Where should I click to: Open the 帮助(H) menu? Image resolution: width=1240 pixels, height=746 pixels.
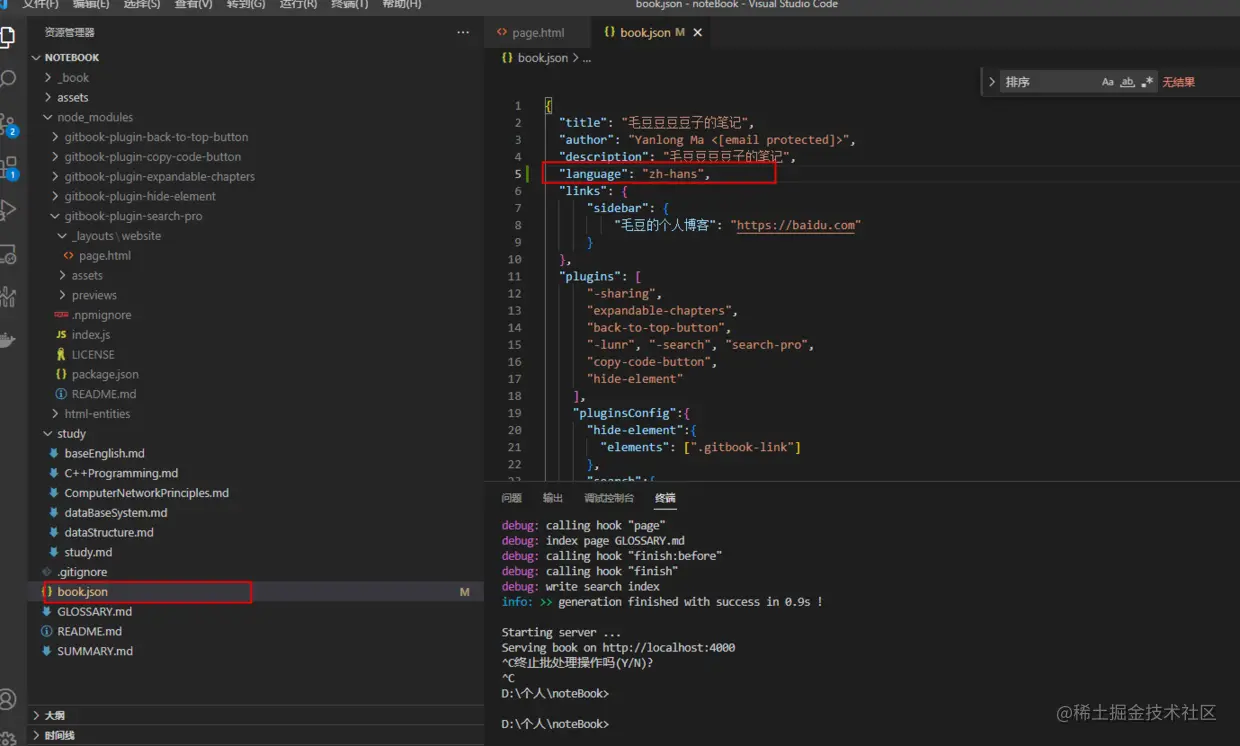pyautogui.click(x=402, y=4)
